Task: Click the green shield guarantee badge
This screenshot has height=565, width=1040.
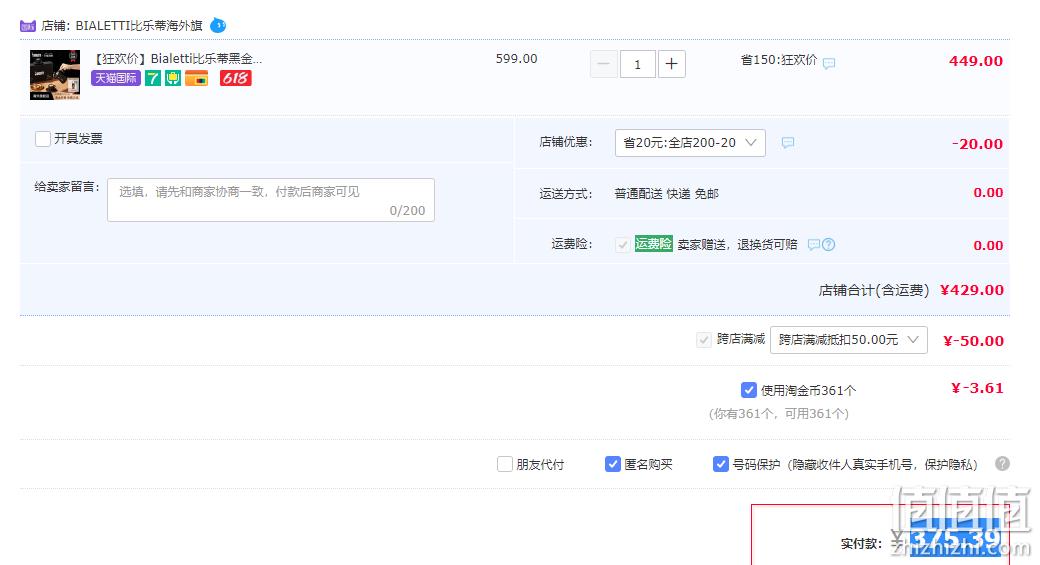Action: pos(173,78)
